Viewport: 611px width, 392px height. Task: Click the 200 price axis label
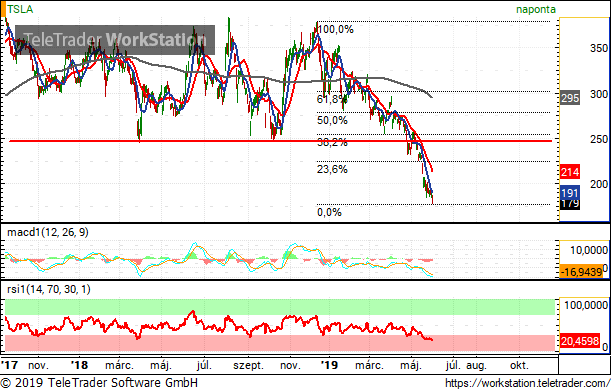click(x=599, y=184)
